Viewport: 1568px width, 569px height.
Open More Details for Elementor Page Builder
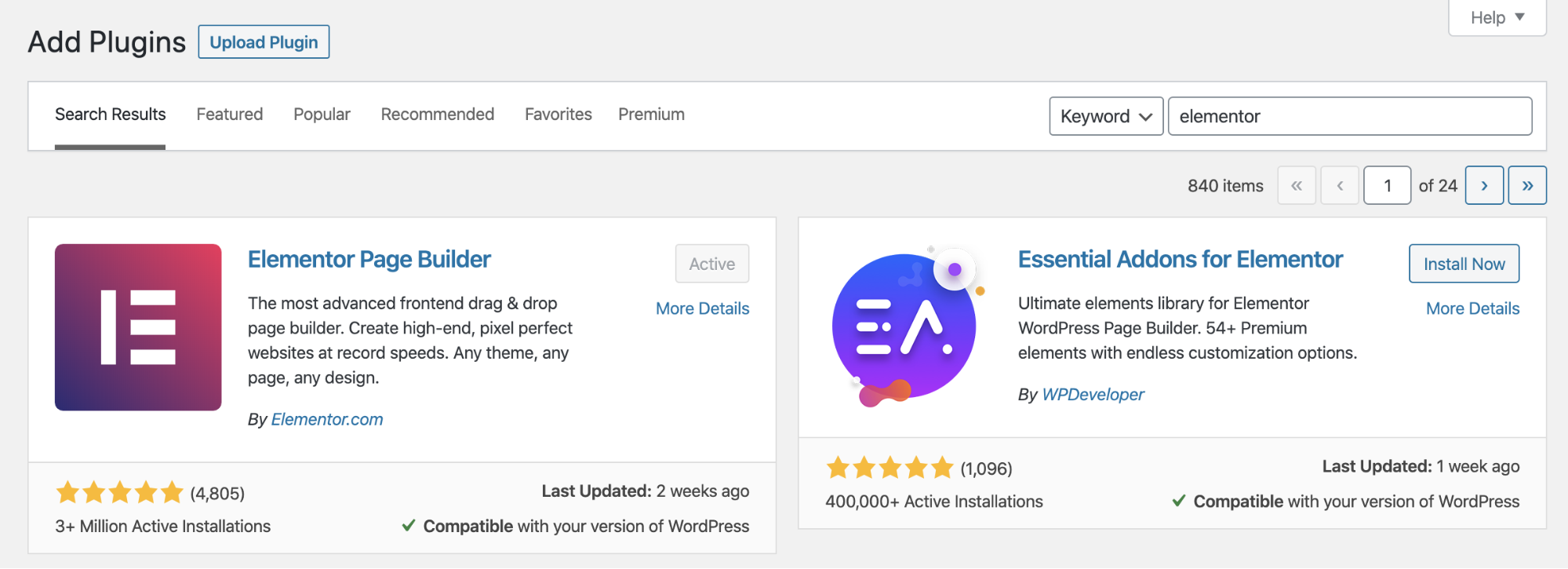(x=703, y=308)
